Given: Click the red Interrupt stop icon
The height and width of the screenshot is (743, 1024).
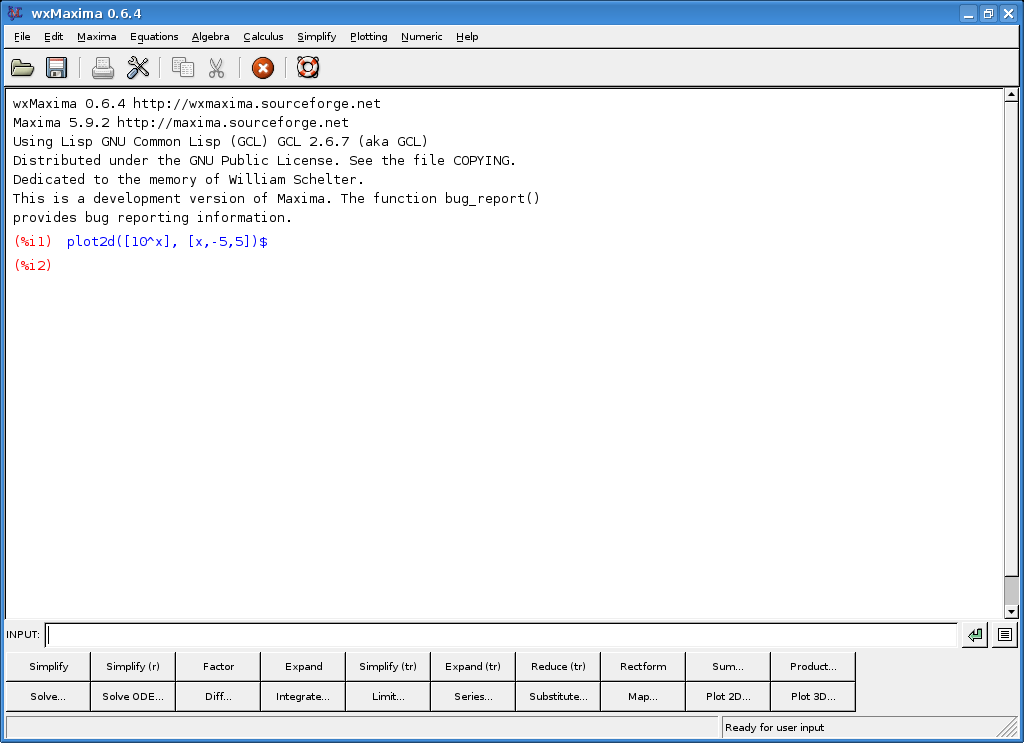Looking at the screenshot, I should click(x=263, y=68).
